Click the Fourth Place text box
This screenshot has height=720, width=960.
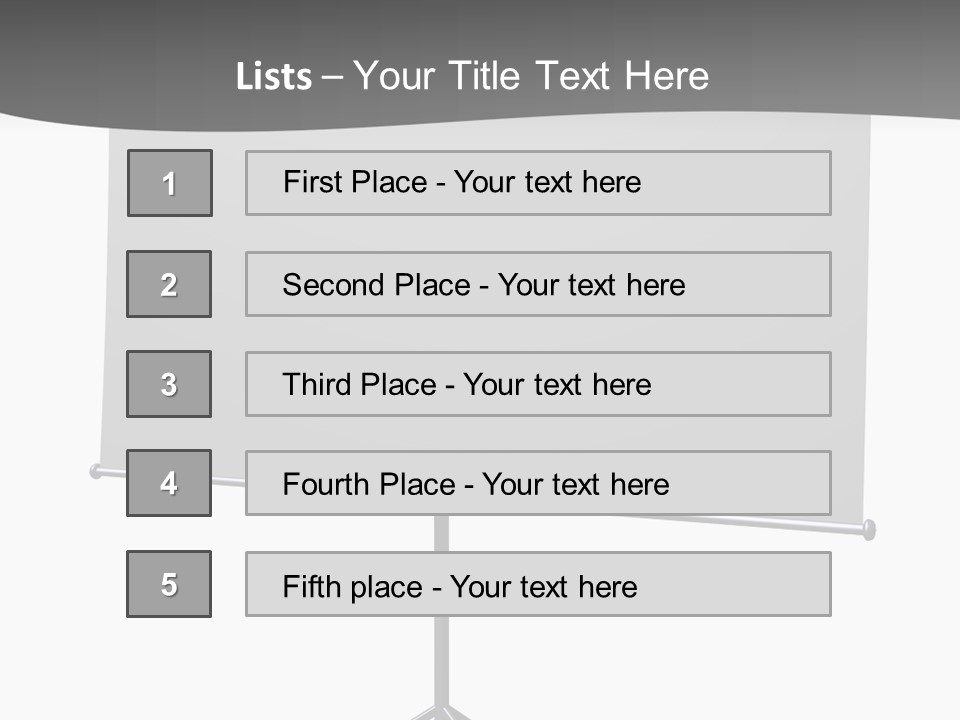coord(538,483)
